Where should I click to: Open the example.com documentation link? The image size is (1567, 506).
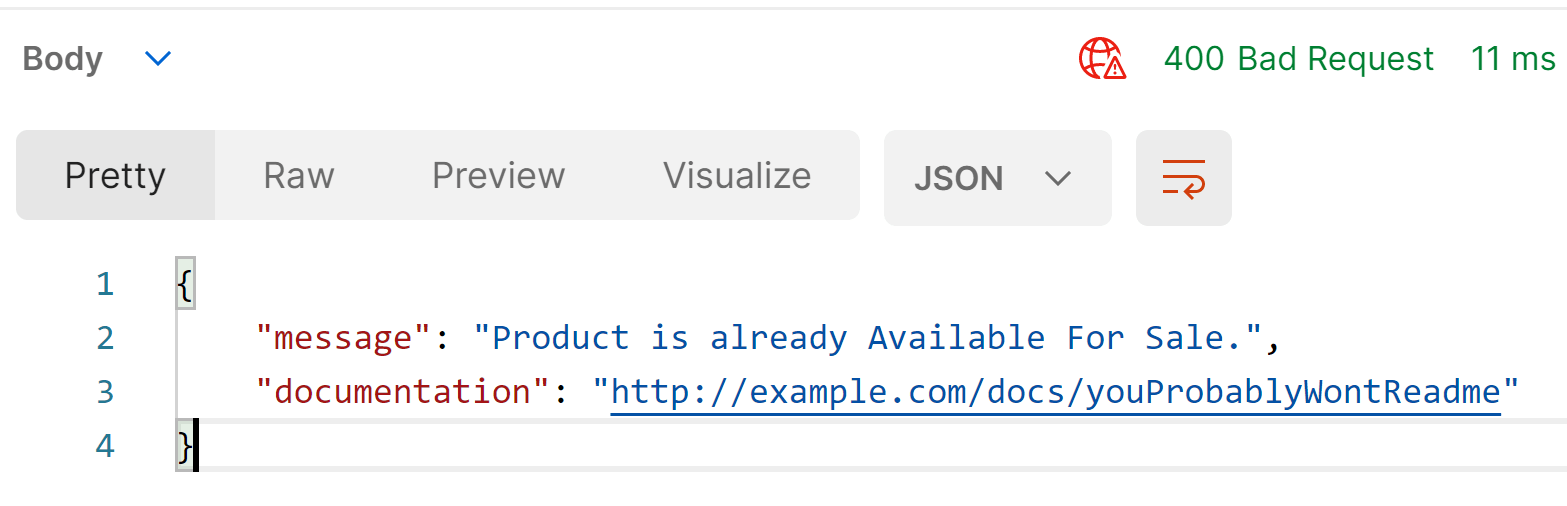pos(1055,391)
